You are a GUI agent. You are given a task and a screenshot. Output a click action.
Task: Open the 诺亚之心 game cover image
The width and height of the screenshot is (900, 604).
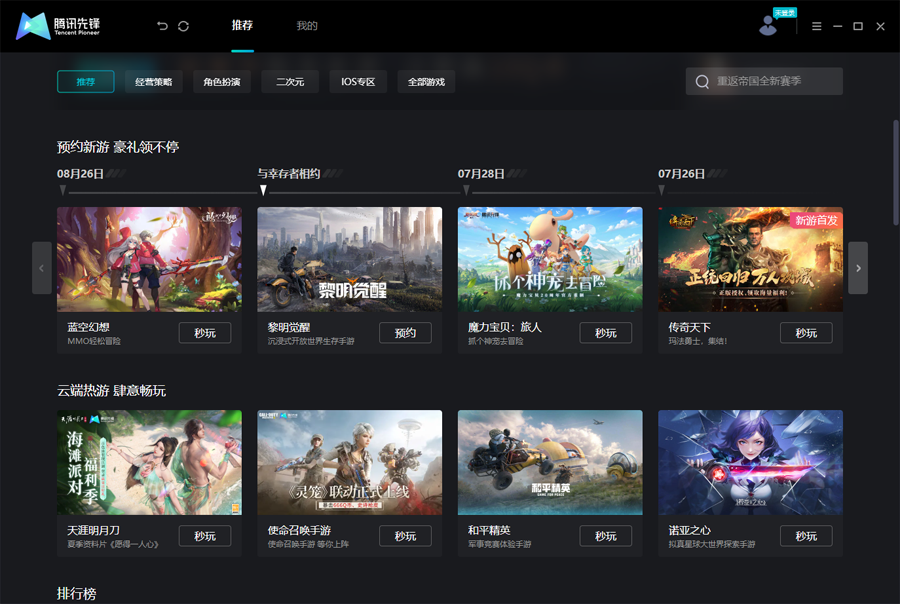pos(750,462)
